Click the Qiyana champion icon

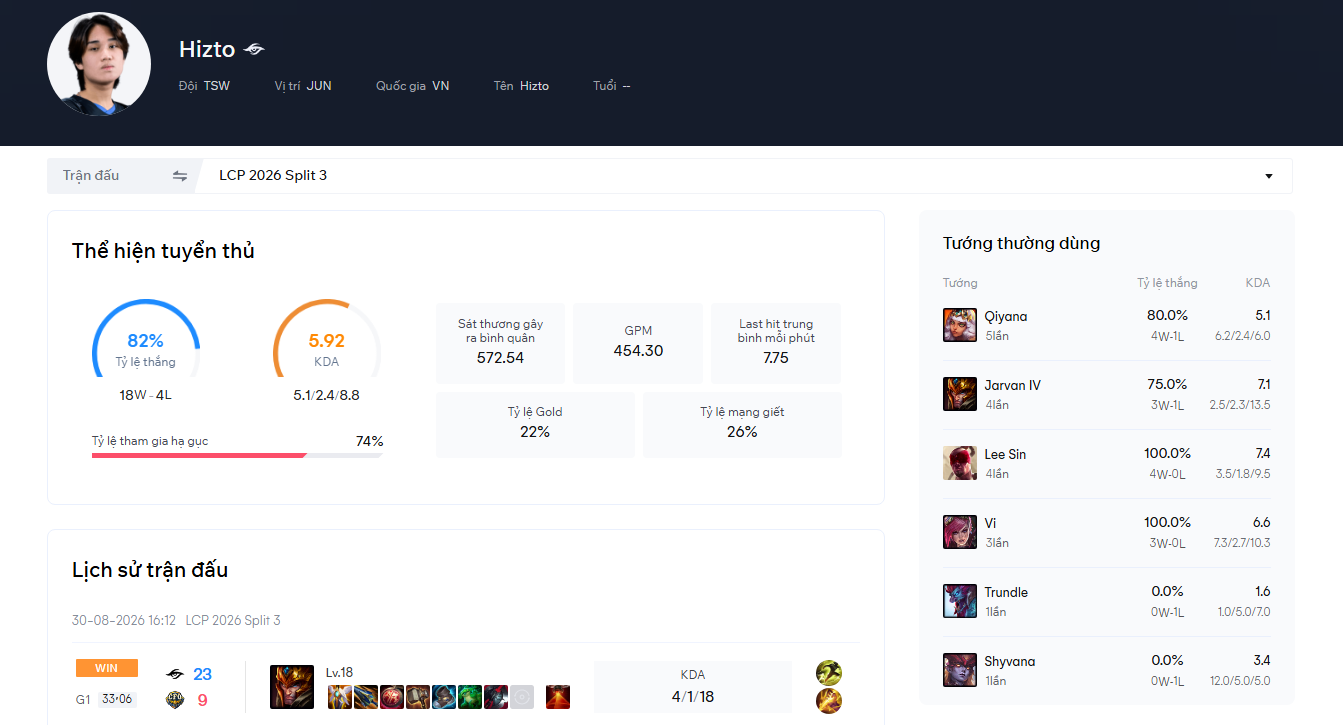pyautogui.click(x=960, y=325)
